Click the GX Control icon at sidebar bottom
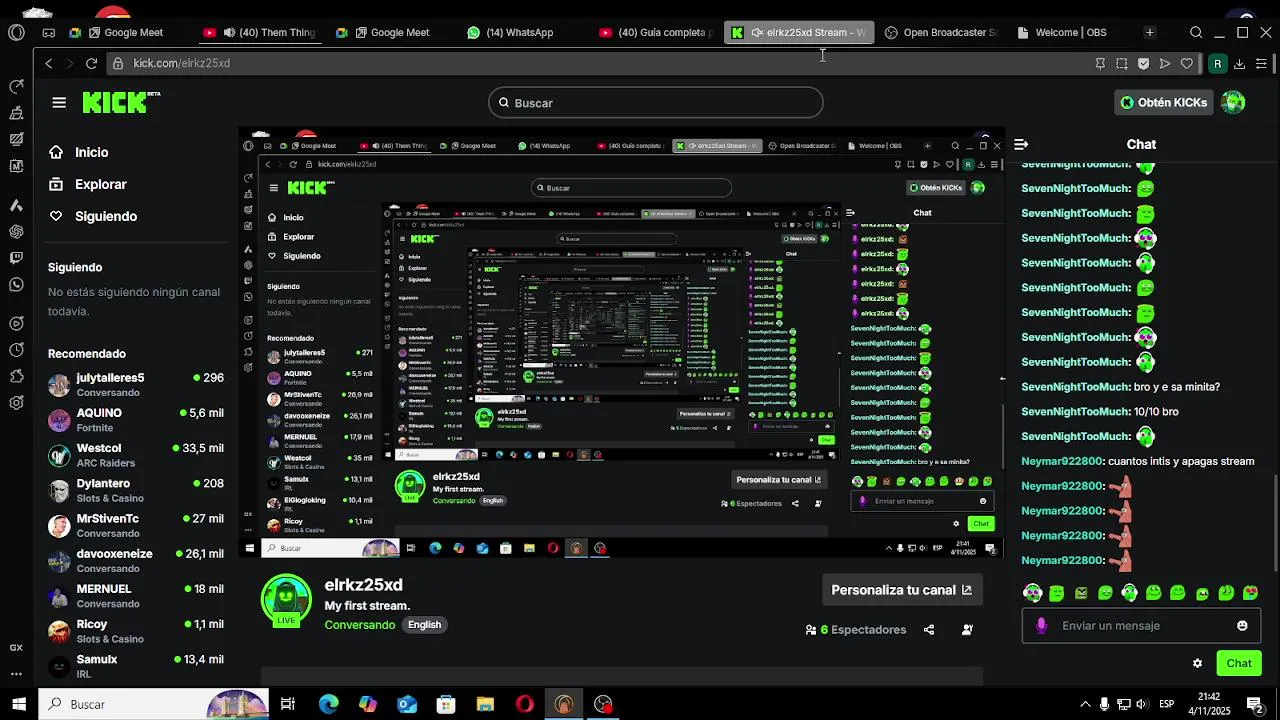The image size is (1280, 720). point(16,647)
